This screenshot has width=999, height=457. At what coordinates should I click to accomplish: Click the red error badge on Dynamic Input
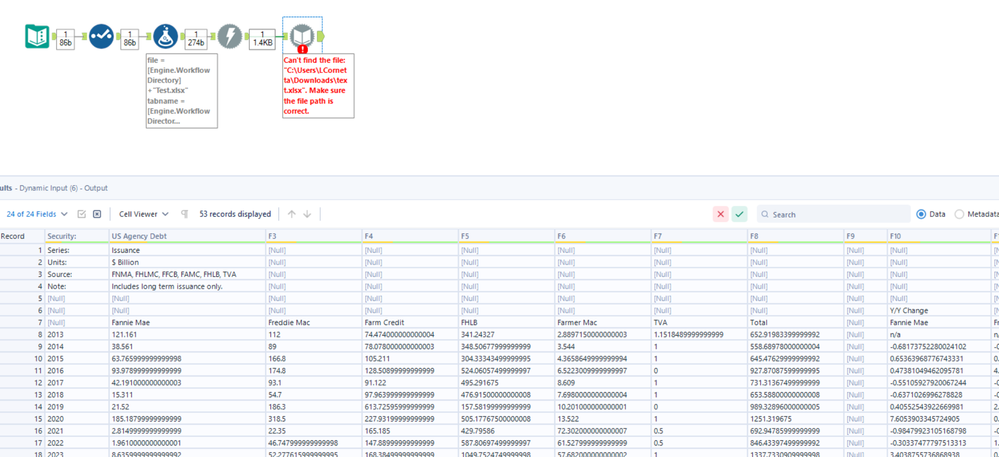tap(303, 49)
